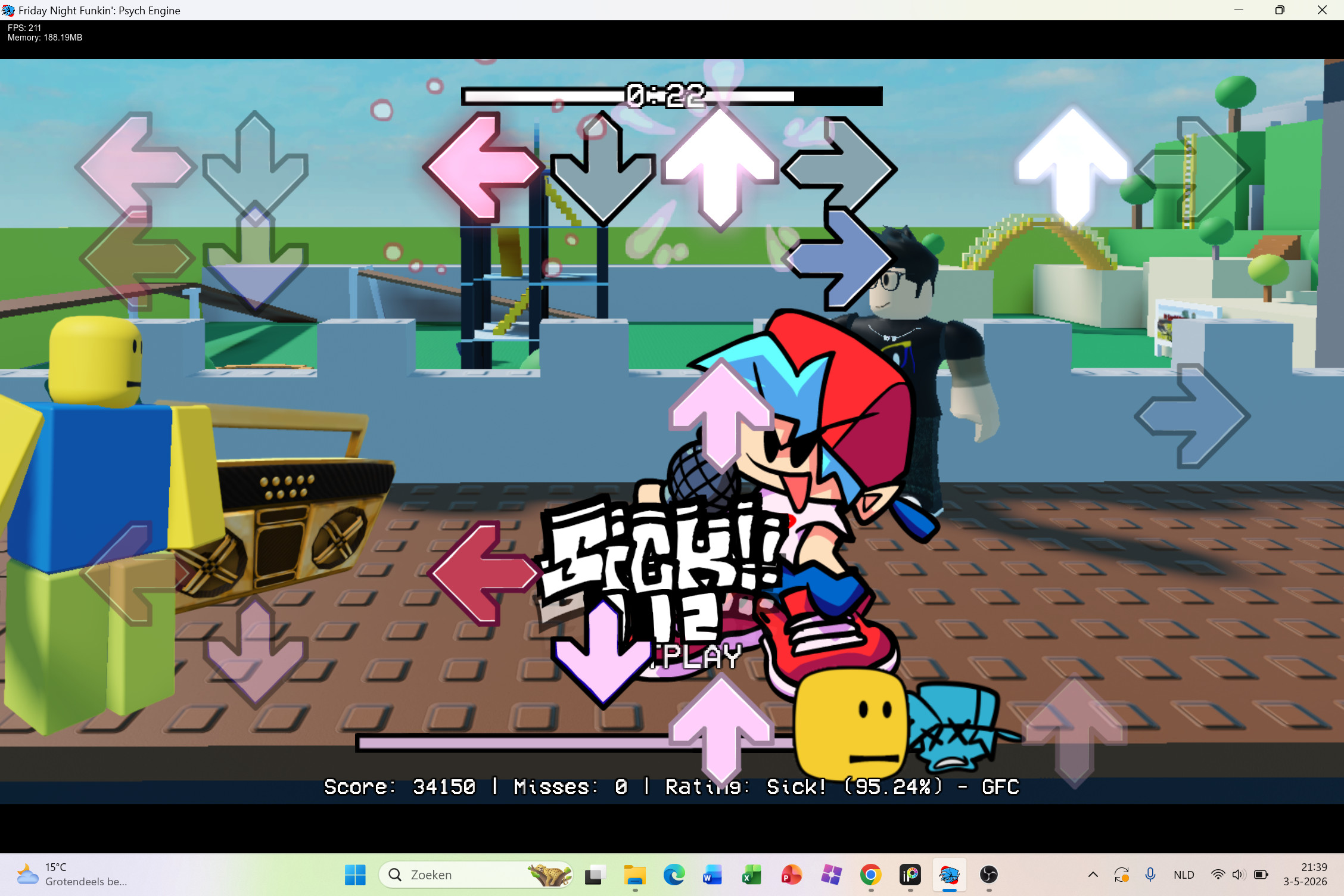The width and height of the screenshot is (1344, 896).
Task: Open the 15°C weather widget
Action: (x=71, y=875)
